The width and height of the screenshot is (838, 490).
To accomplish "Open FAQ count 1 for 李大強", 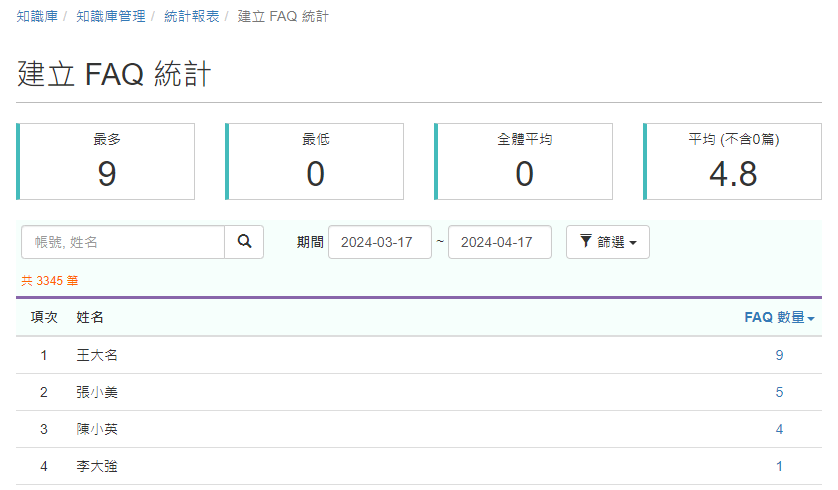I will [779, 466].
